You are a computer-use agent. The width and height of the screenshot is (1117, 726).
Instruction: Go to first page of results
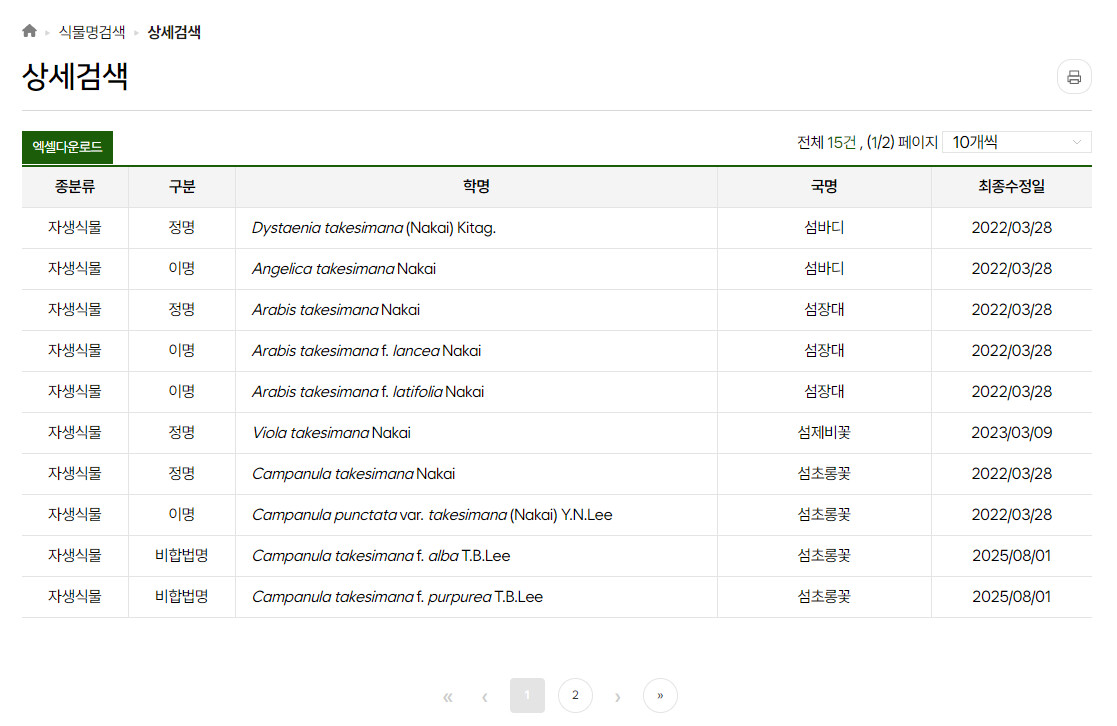click(x=447, y=696)
